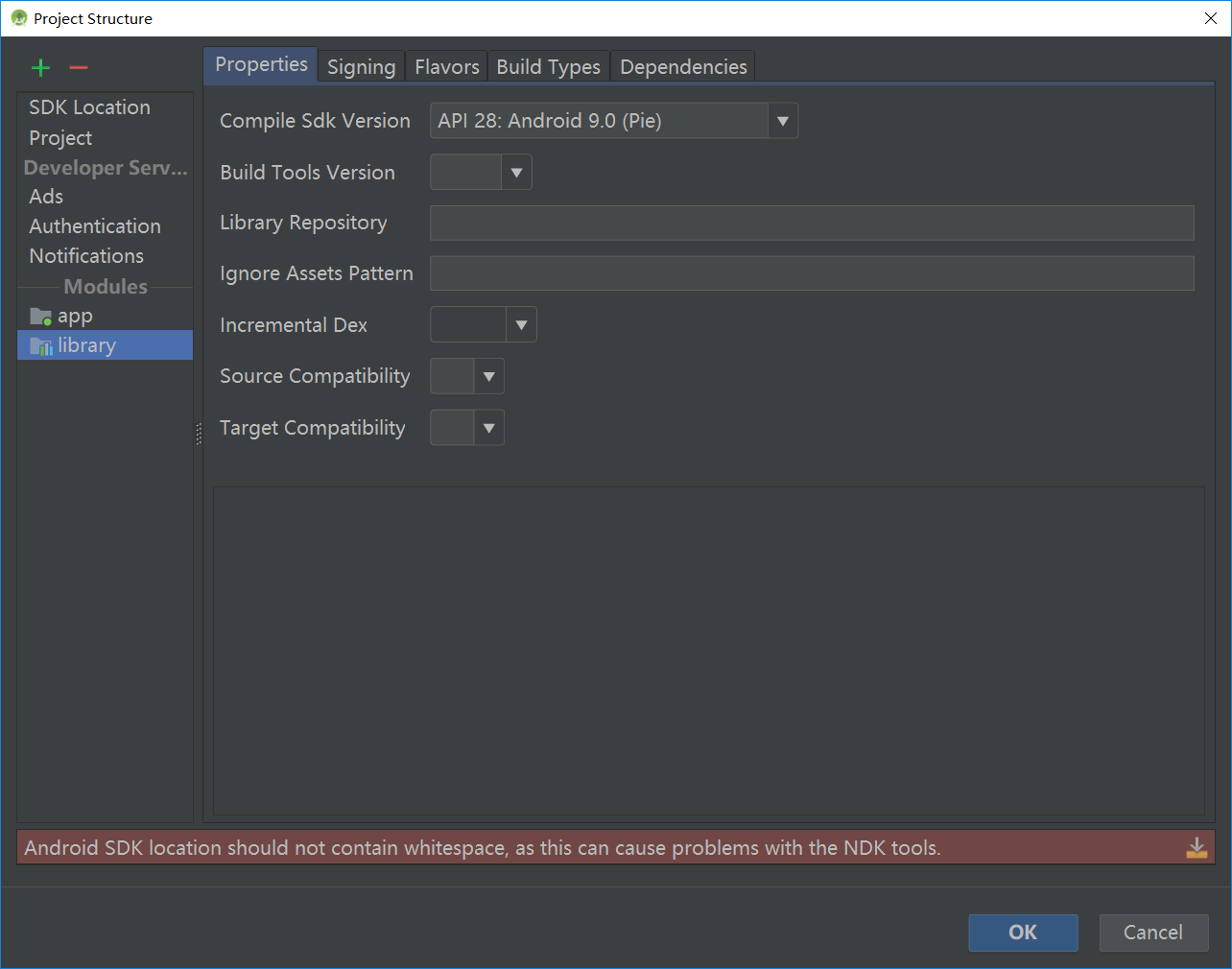Open the Source Compatibility dropdown
The width and height of the screenshot is (1232, 969).
click(489, 376)
